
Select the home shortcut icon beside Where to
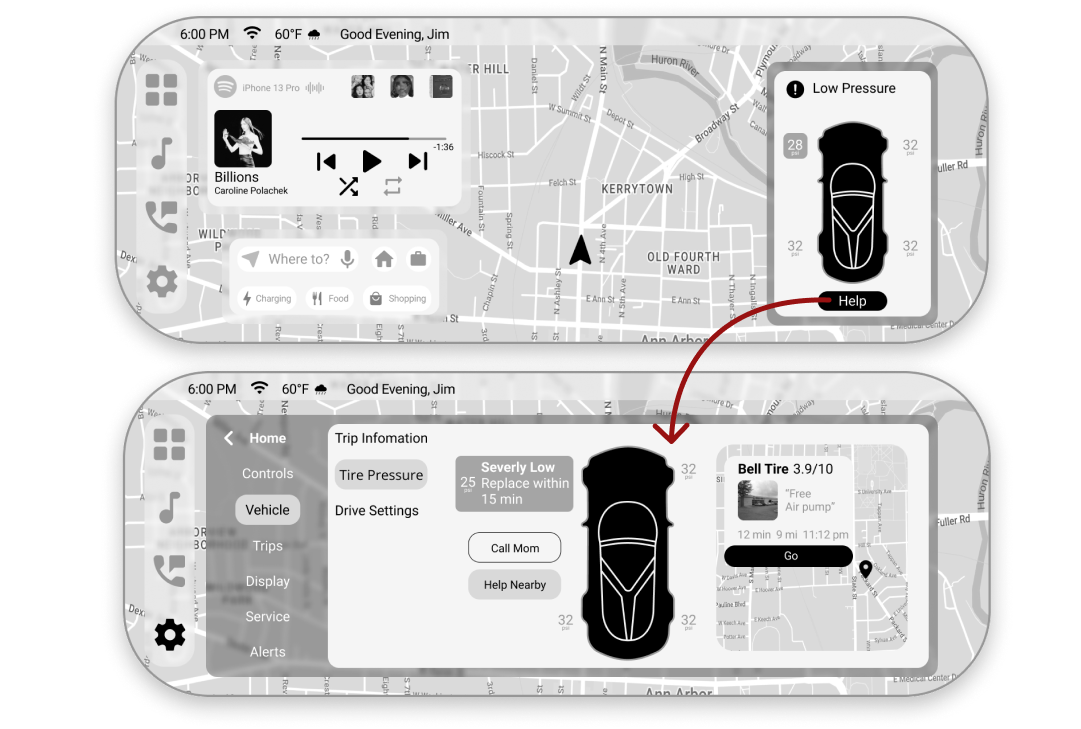[383, 258]
